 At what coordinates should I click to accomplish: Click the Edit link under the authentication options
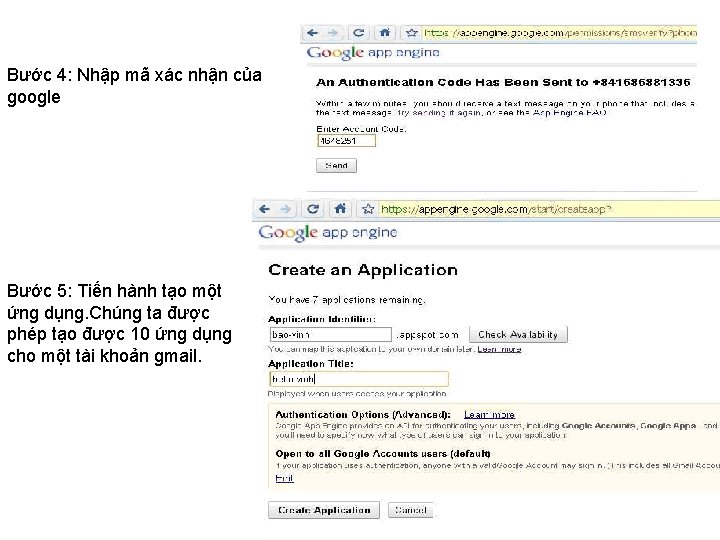point(284,478)
